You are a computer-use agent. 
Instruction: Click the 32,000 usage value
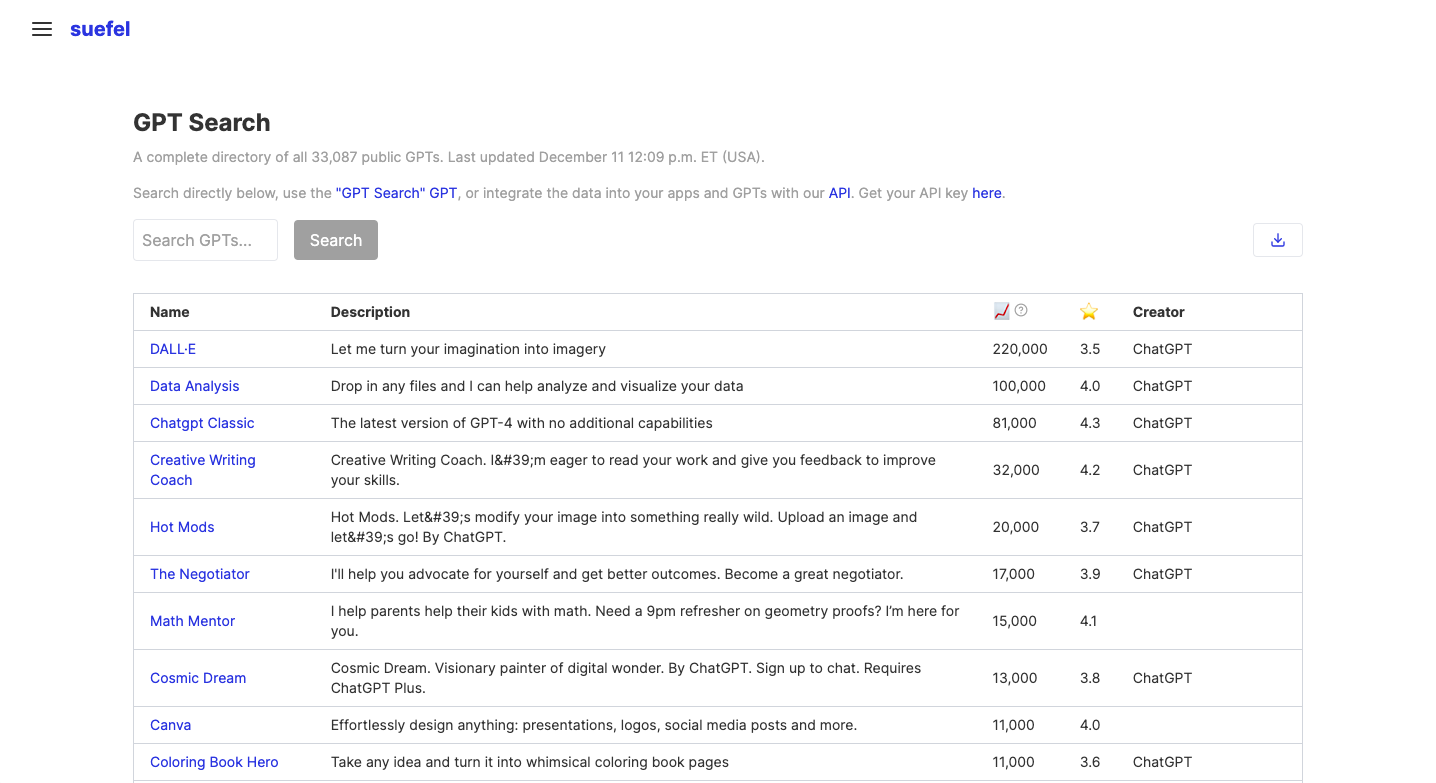pos(1016,470)
